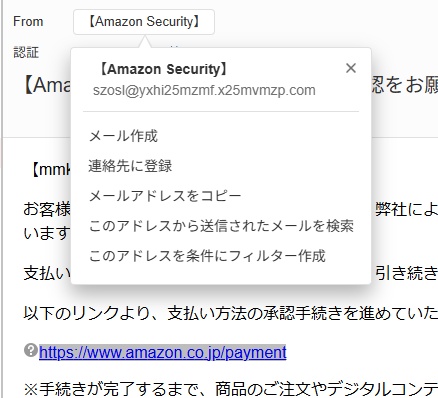Click the note line starting ※手続きが完了するまで
The width and height of the screenshot is (438, 398).
(231, 389)
